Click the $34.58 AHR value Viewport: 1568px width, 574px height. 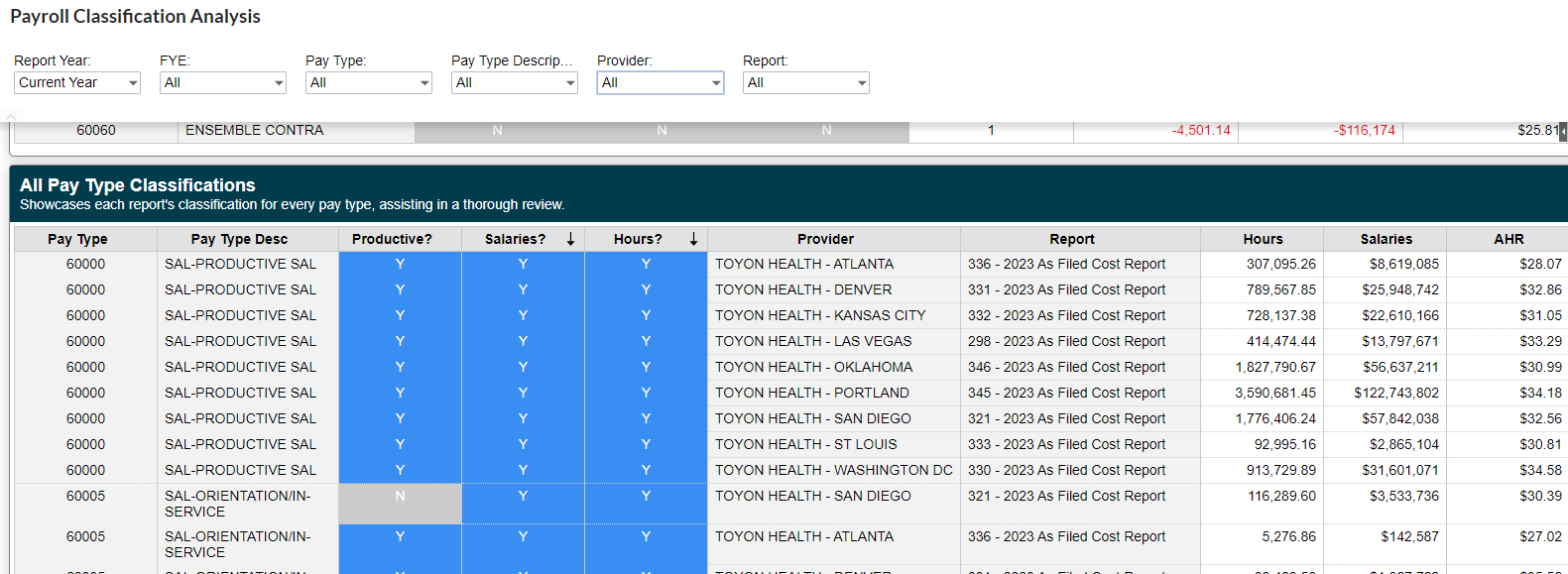(1540, 470)
